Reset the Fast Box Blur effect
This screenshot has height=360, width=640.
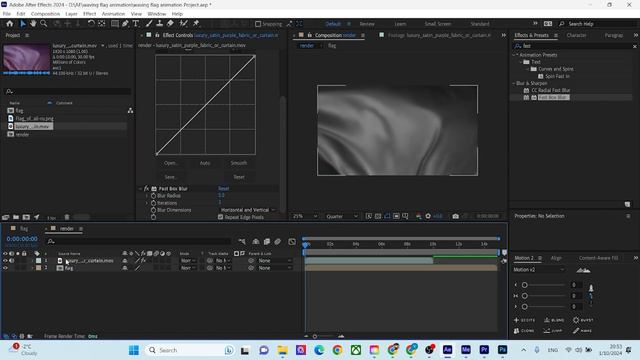point(224,189)
